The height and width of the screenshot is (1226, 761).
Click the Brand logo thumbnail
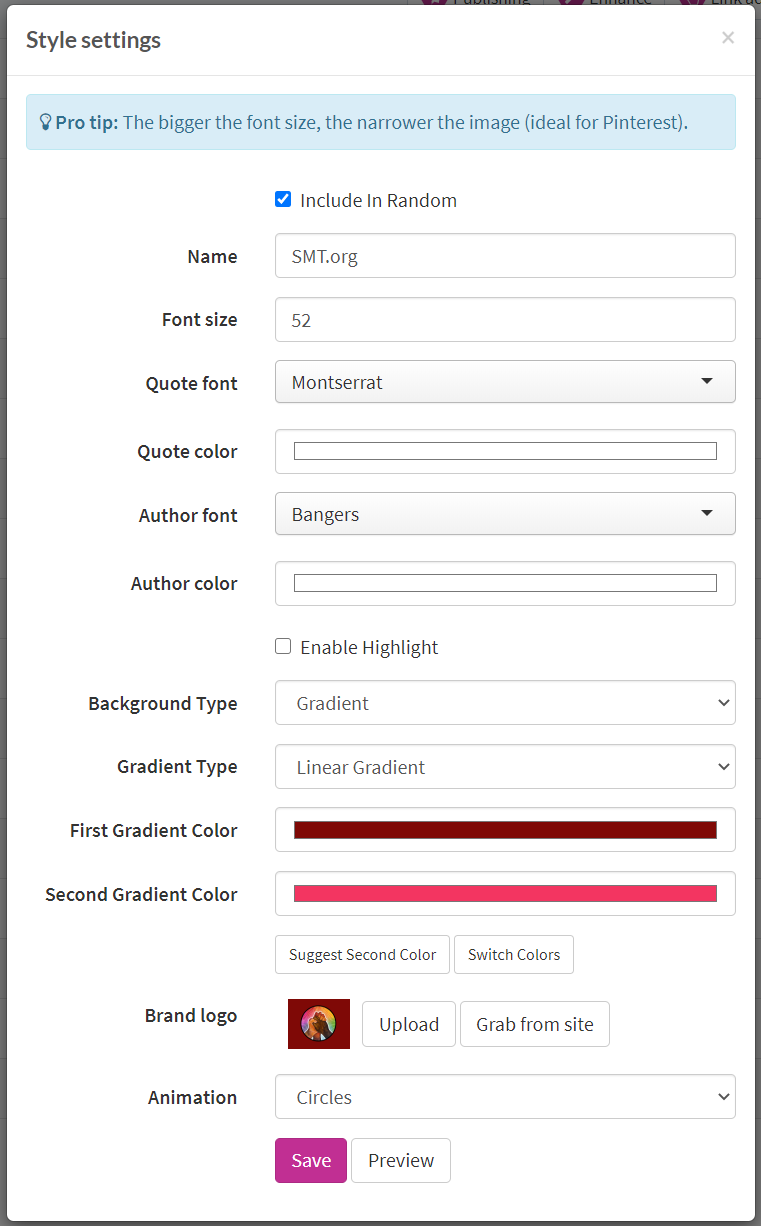coord(319,1024)
